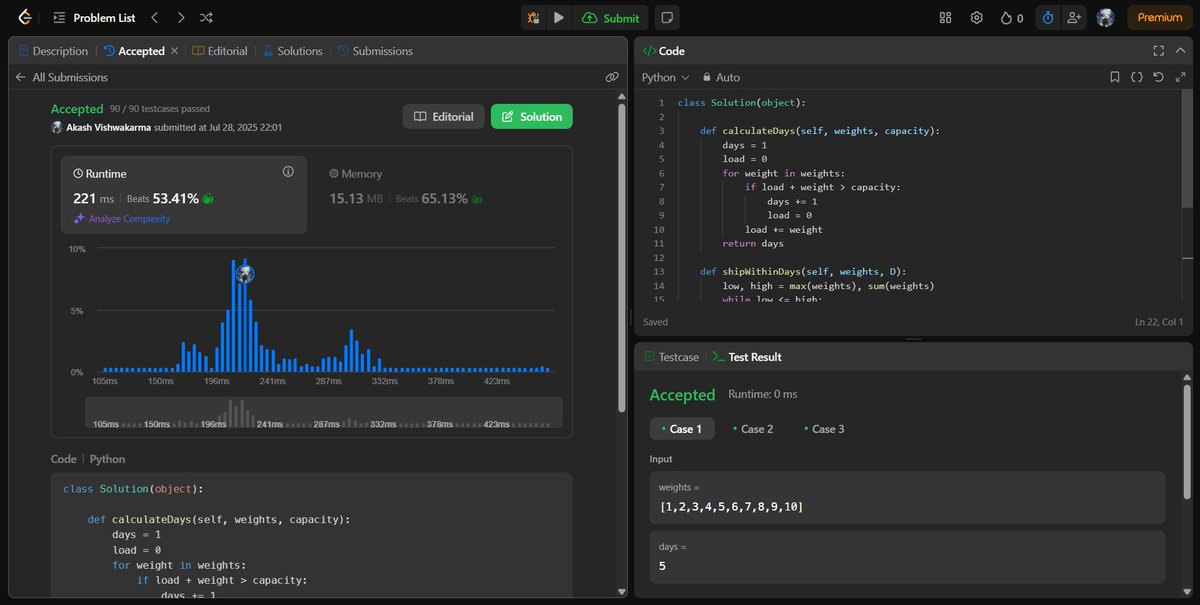Switch to the Description tab
The image size is (1200, 605).
[x=54, y=51]
